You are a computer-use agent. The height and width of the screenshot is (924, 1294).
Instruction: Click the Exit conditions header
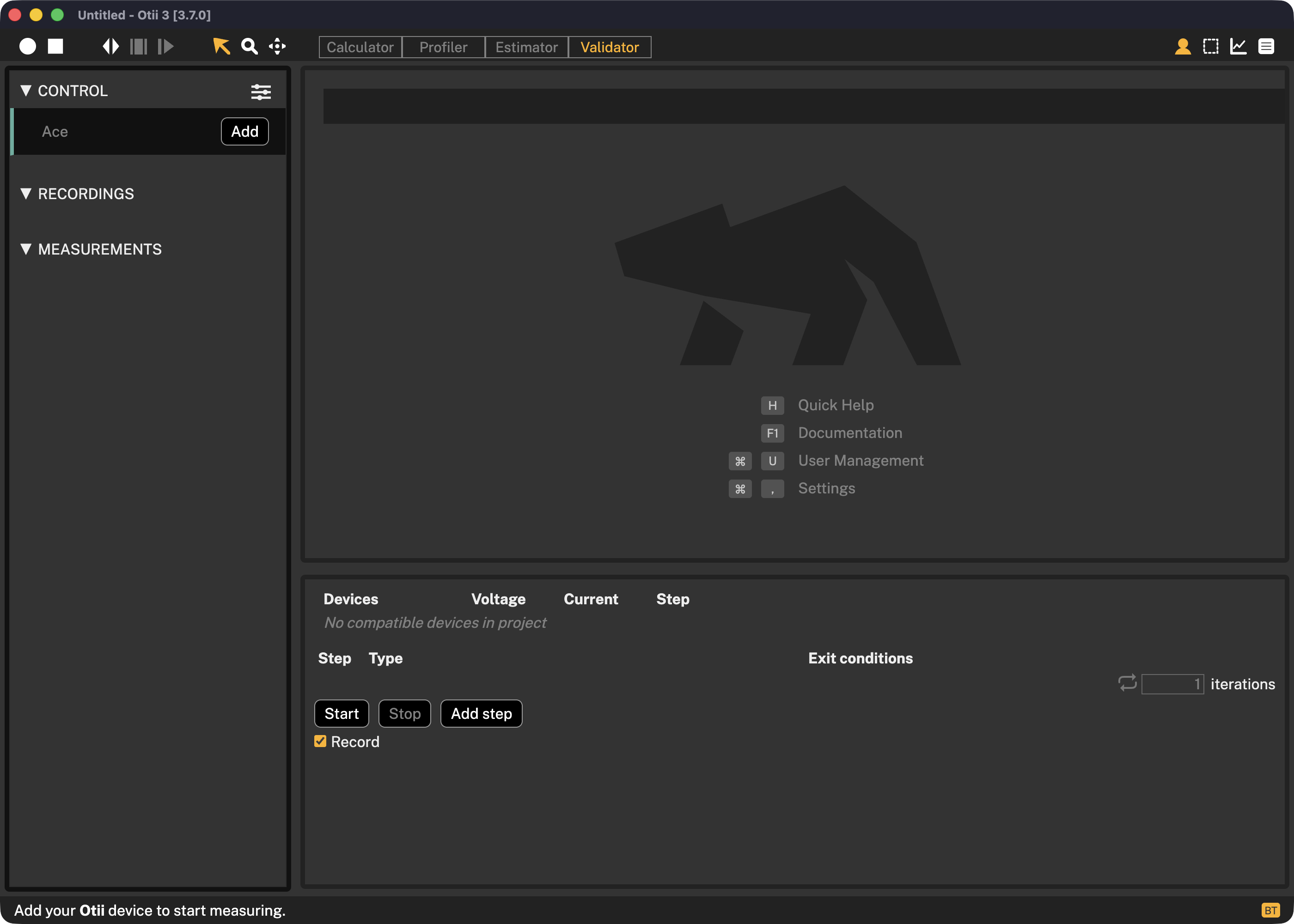[x=861, y=658]
